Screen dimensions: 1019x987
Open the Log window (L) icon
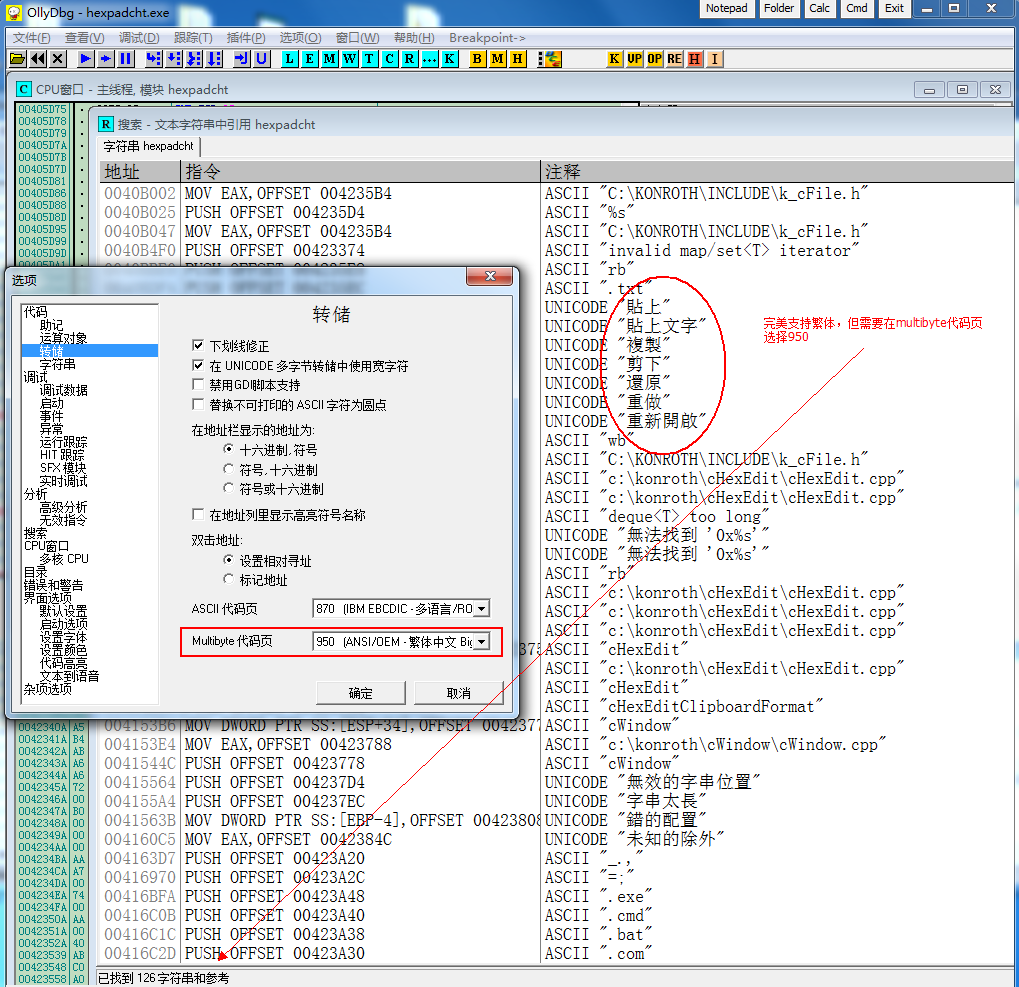289,59
